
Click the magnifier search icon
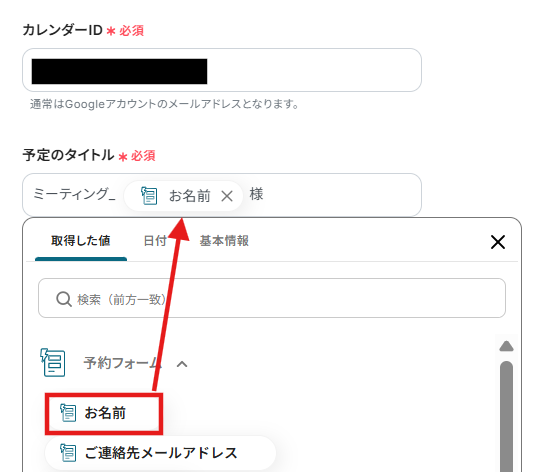coord(64,299)
